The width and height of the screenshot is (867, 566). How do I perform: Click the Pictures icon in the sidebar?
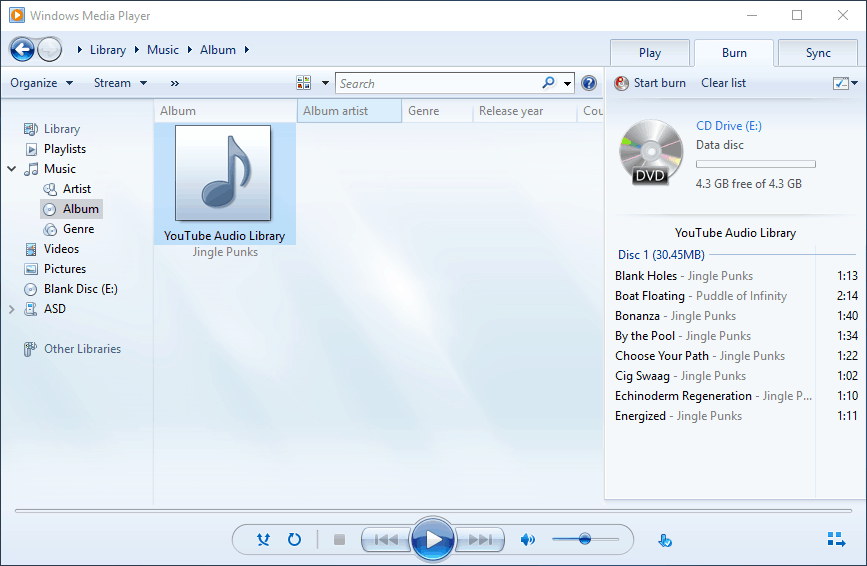(31, 269)
